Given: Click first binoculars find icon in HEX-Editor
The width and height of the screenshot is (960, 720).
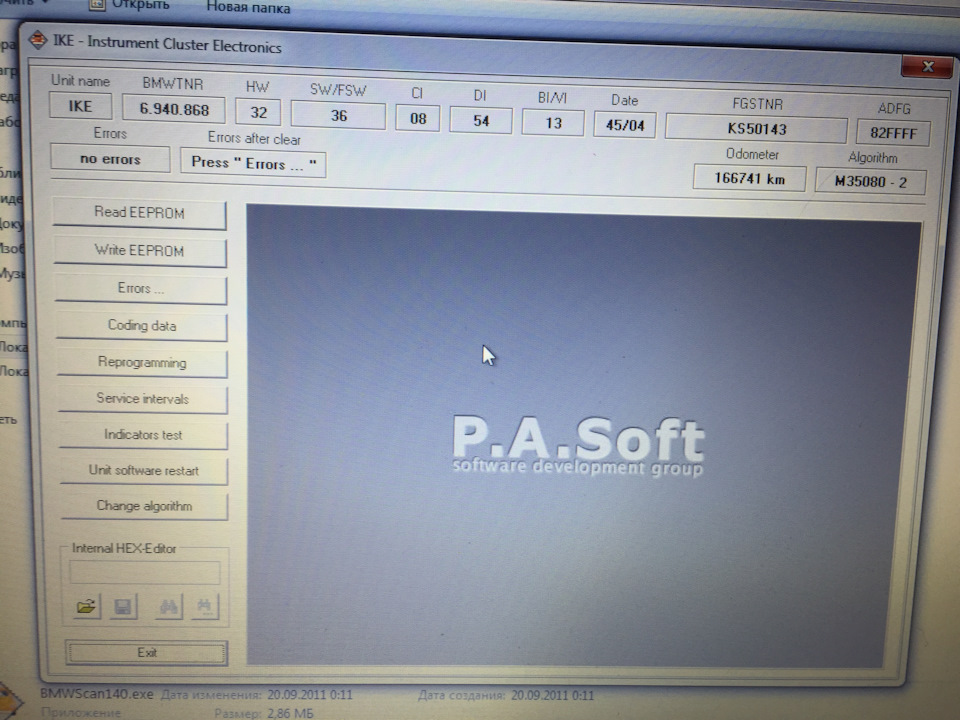Looking at the screenshot, I should (169, 607).
